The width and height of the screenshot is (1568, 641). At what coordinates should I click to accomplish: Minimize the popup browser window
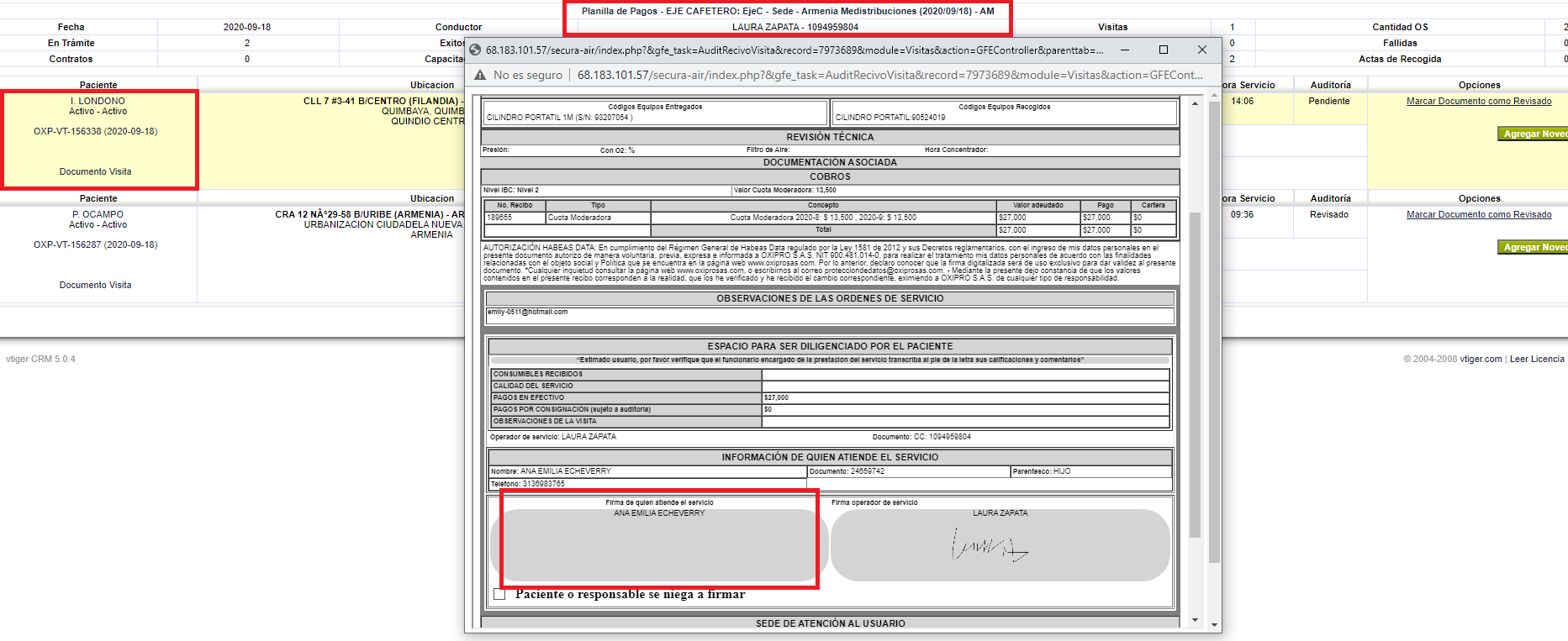click(x=1124, y=50)
